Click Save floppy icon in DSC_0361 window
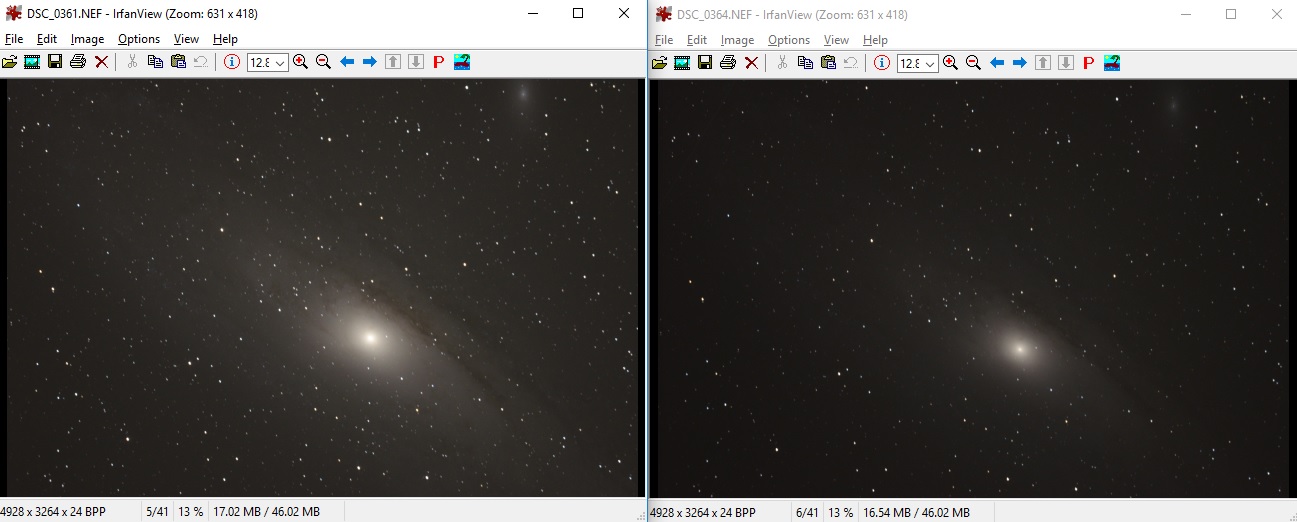1297x522 pixels. (x=55, y=62)
